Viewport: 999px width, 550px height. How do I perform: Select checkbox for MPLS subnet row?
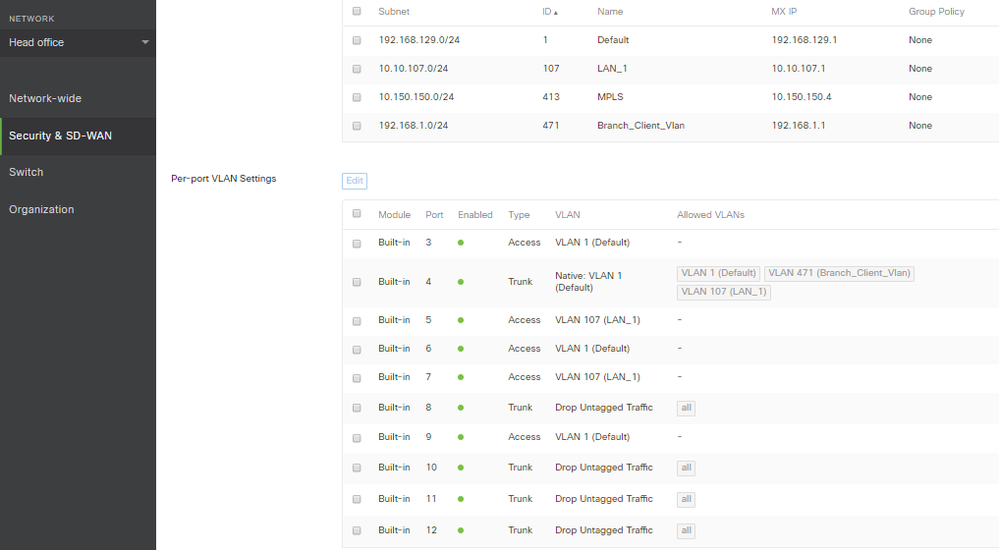point(357,97)
